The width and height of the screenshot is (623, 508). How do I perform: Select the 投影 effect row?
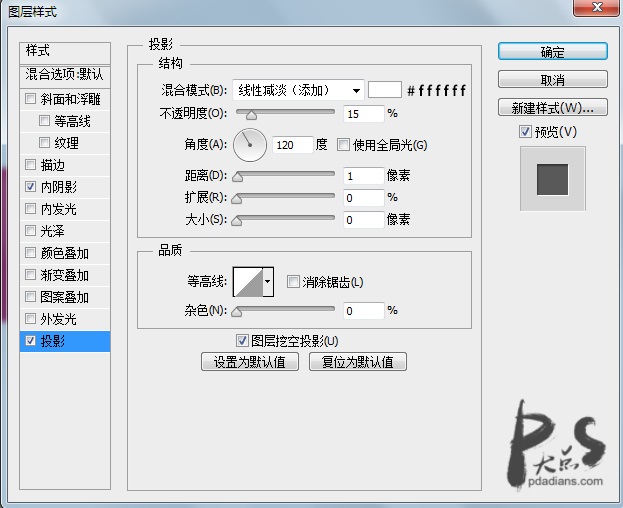click(65, 341)
